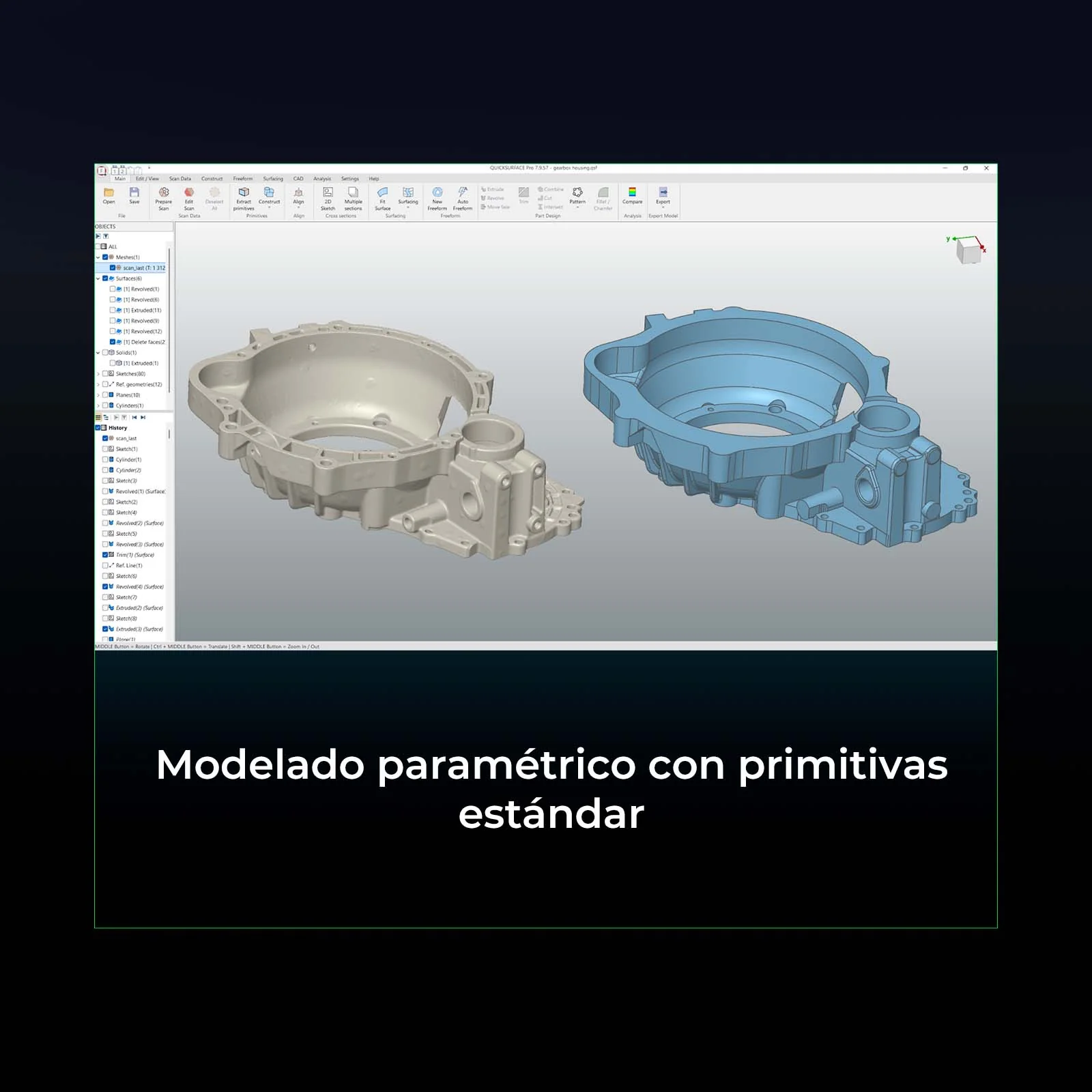
Task: Toggle the ALL objects checkbox
Action: (x=98, y=246)
